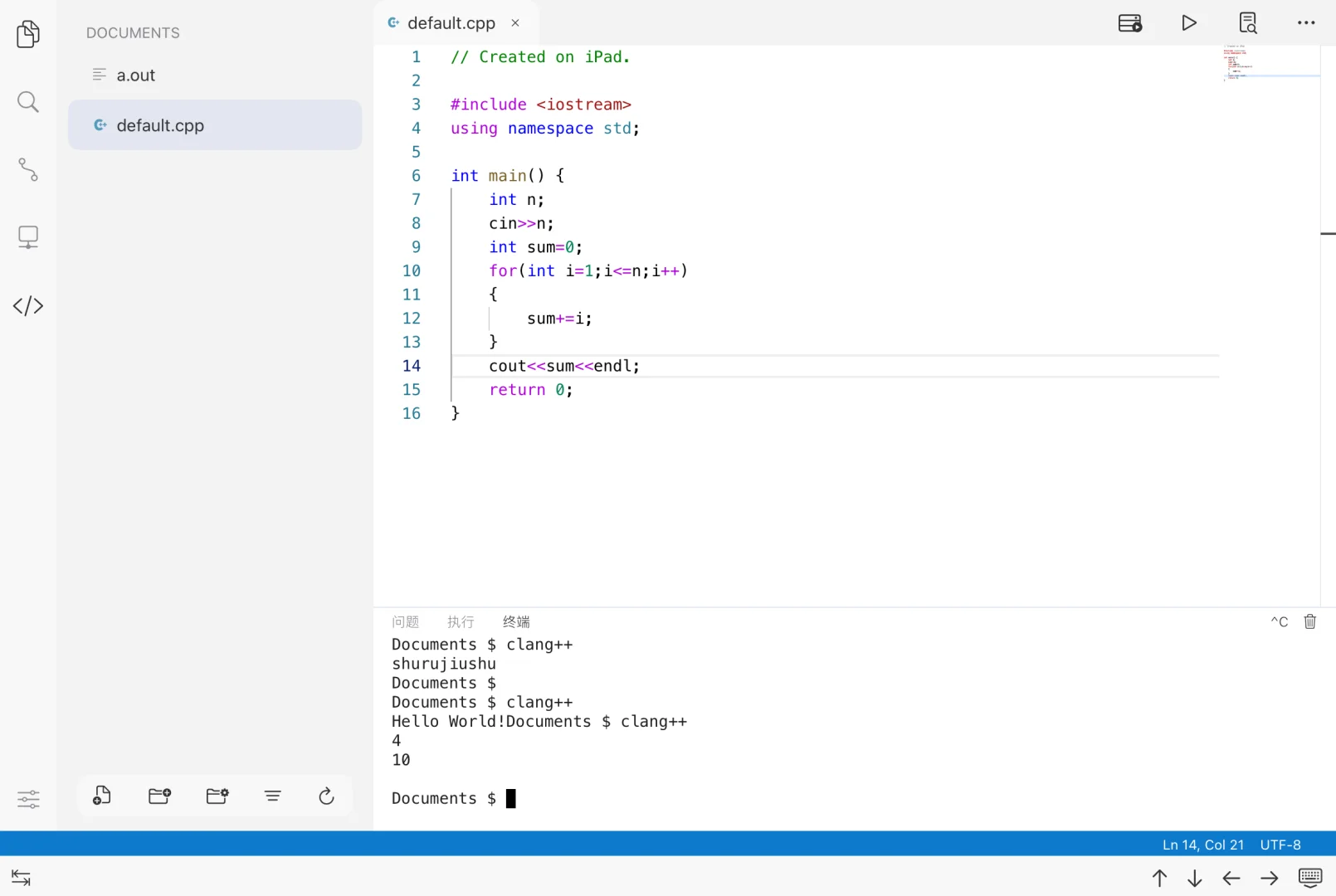The height and width of the screenshot is (896, 1336).
Task: Open the Files explorer sidebar icon
Action: coord(28,34)
